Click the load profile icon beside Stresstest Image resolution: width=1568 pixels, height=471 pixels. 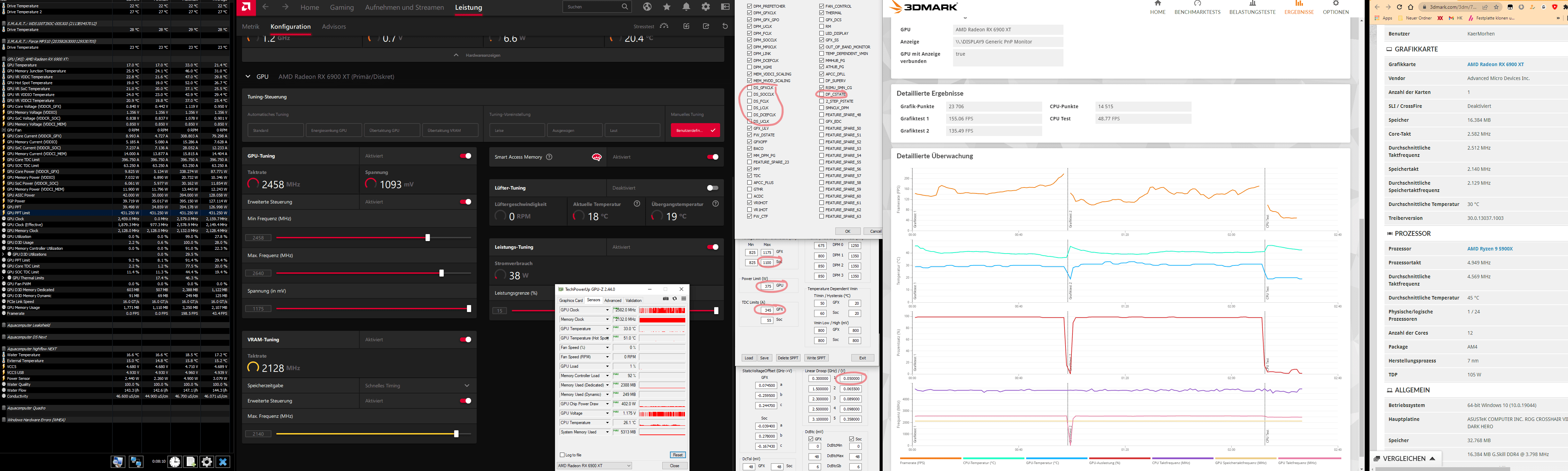click(x=686, y=26)
